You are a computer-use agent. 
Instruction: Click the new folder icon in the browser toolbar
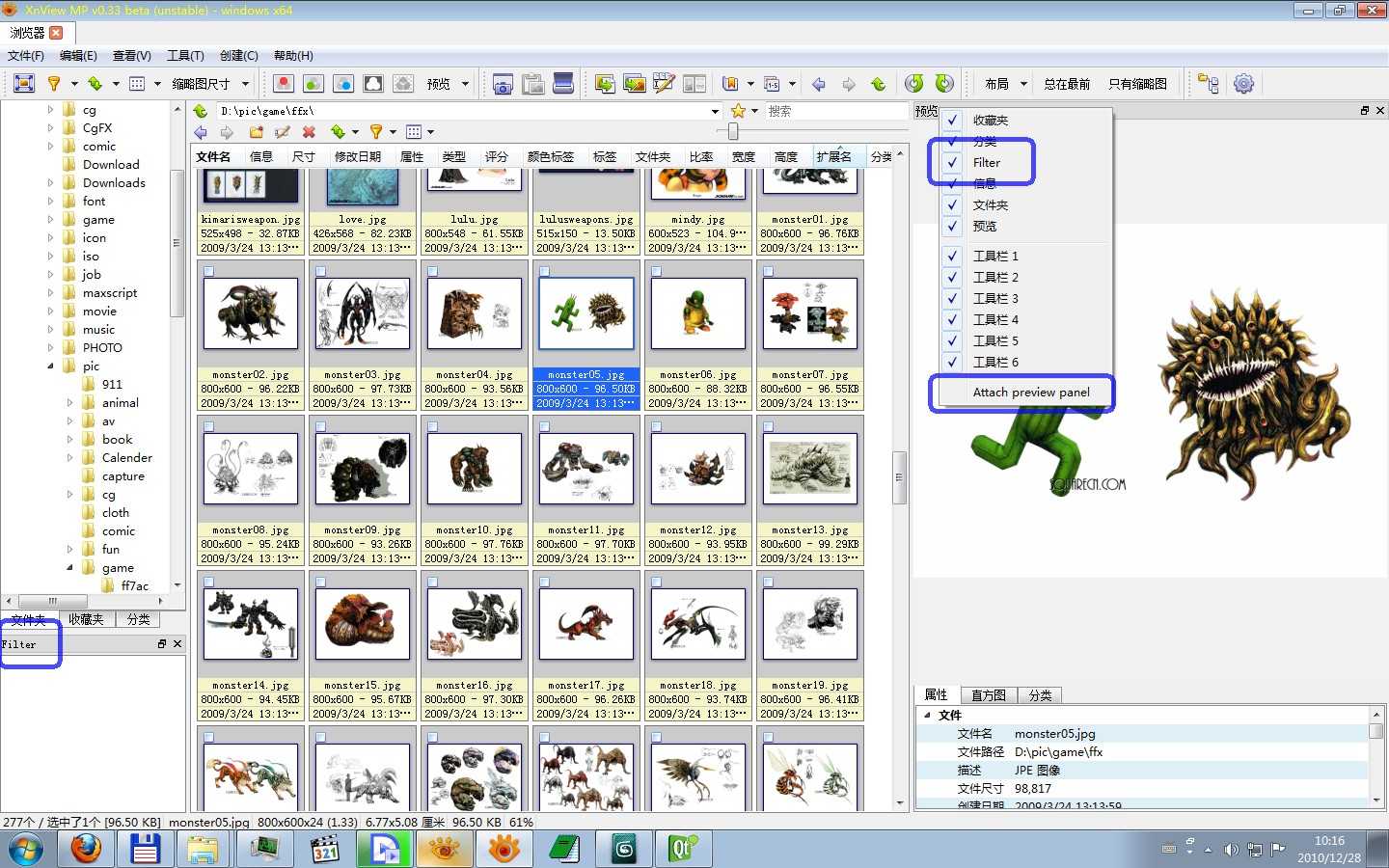[x=257, y=132]
